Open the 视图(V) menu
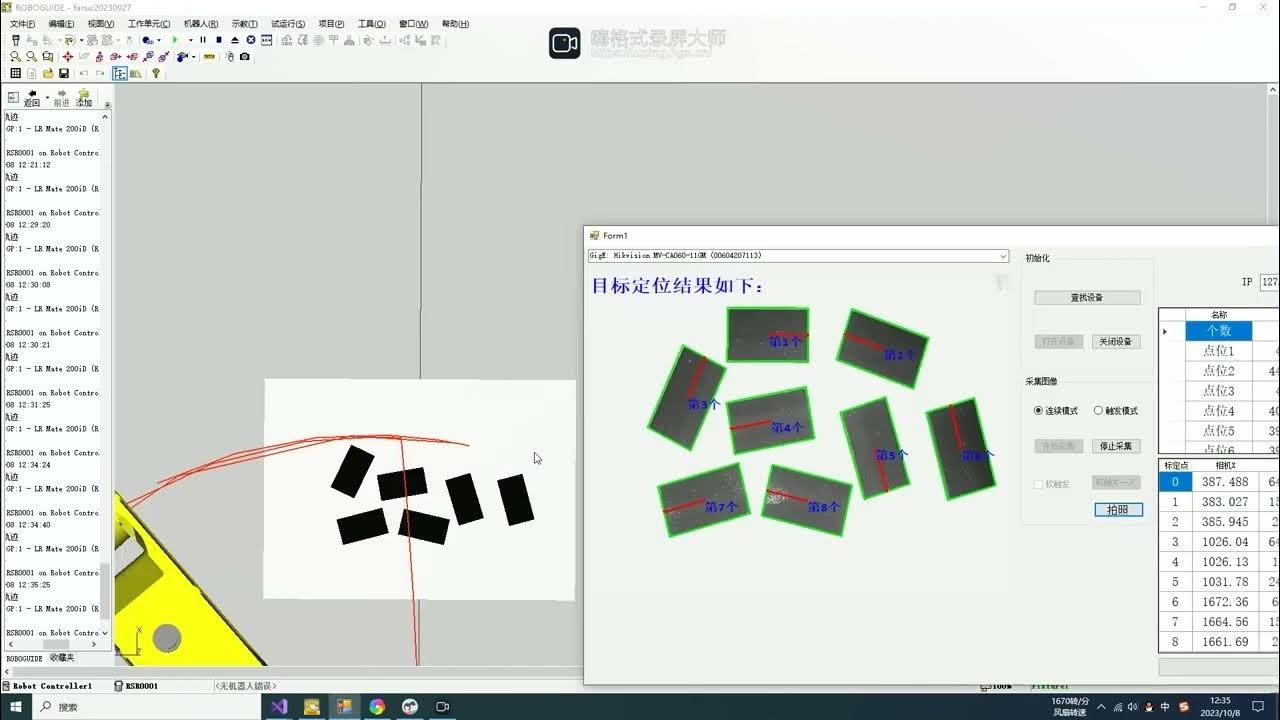1280x720 pixels. click(101, 24)
